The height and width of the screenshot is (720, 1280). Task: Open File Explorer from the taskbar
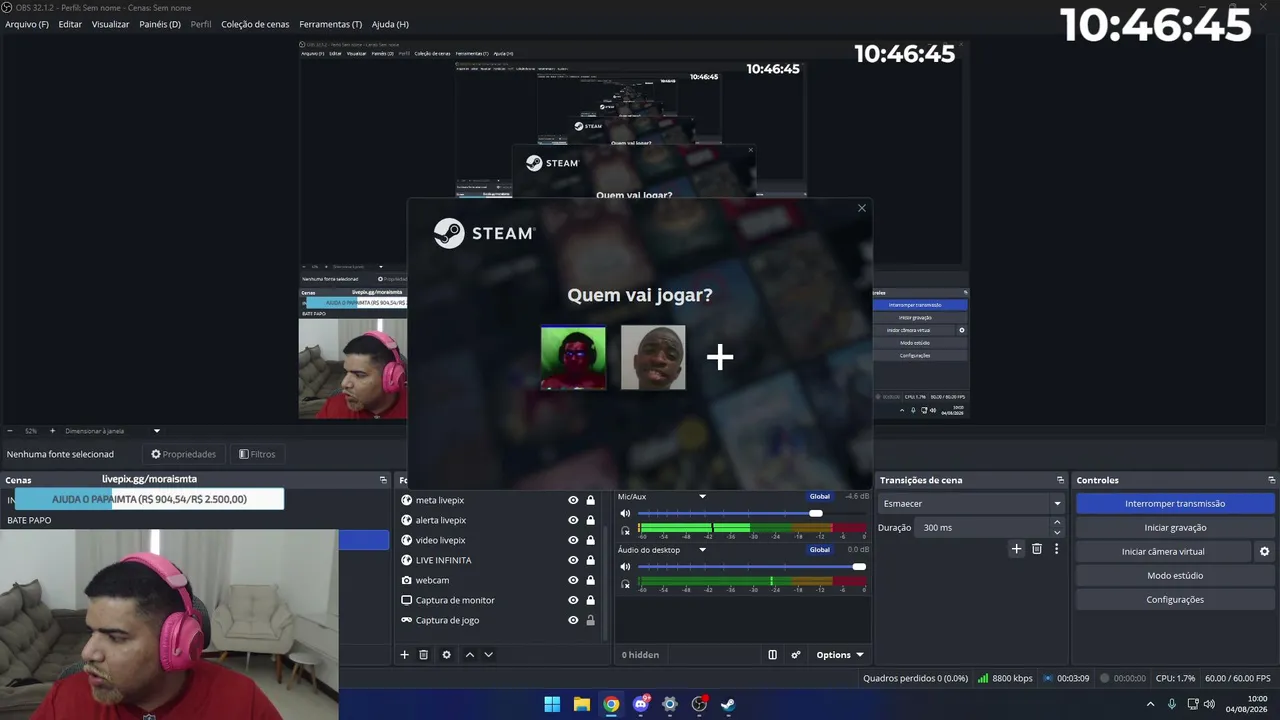pos(582,704)
